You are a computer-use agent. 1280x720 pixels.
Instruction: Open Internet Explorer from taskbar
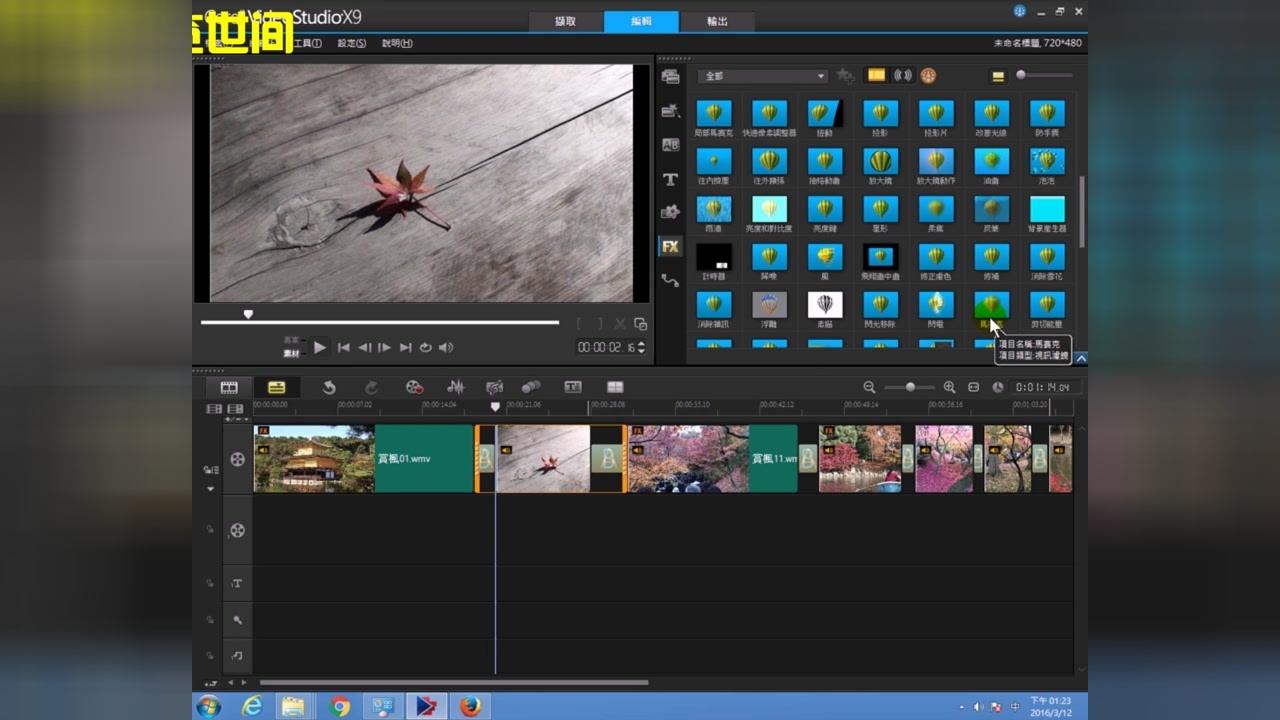[252, 707]
